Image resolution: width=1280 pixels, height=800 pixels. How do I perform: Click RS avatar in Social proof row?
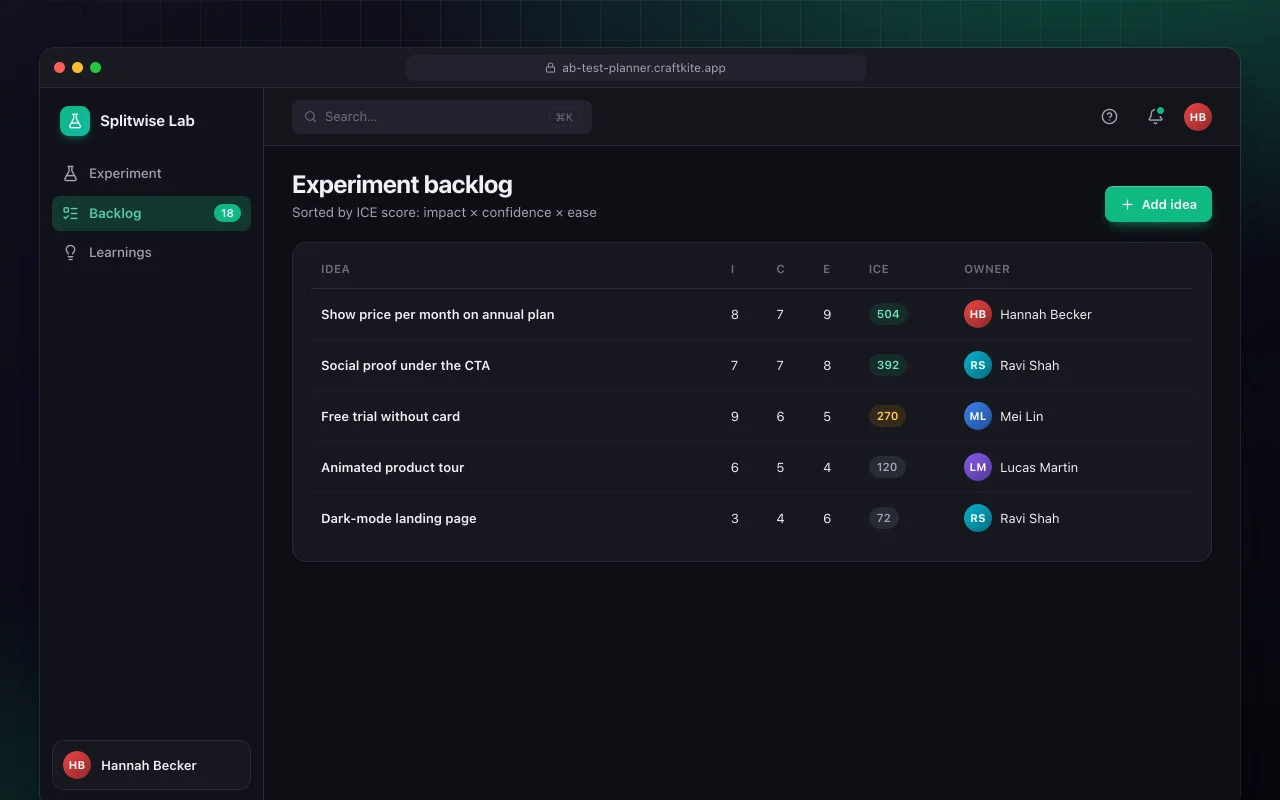pyautogui.click(x=978, y=365)
